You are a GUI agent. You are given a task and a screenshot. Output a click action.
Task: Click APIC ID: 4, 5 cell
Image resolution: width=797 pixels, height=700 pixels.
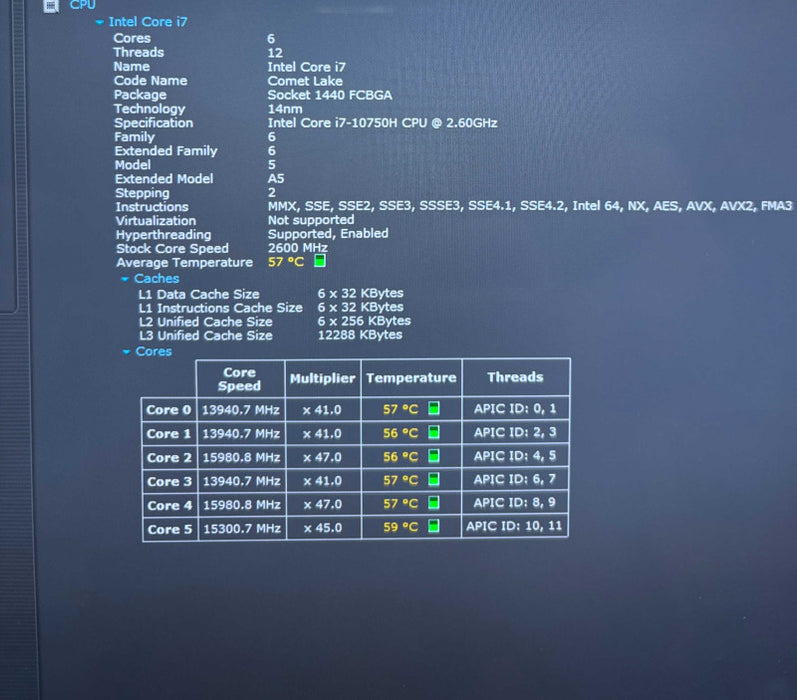(515, 455)
